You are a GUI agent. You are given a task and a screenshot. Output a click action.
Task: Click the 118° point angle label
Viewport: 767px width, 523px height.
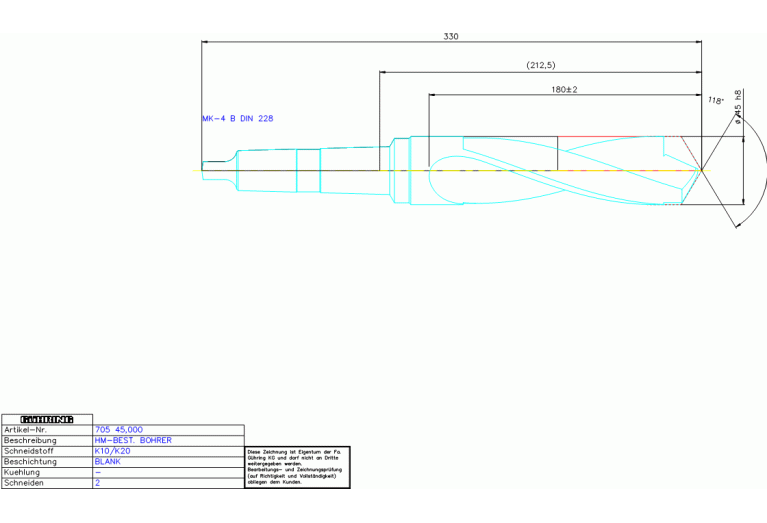pos(715,101)
